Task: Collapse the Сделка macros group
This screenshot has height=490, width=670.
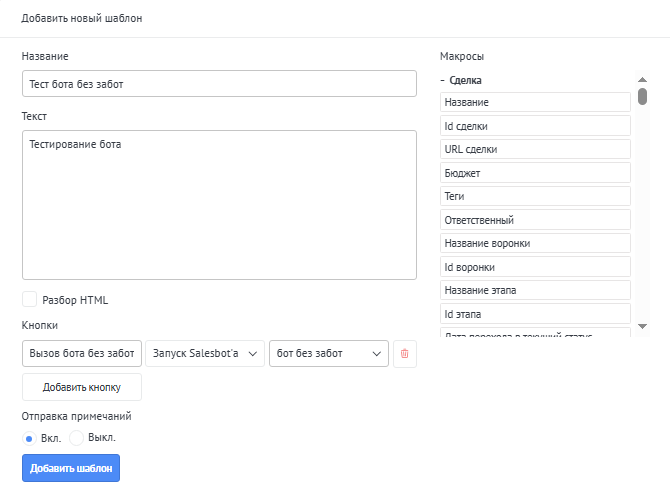Action: tap(461, 80)
